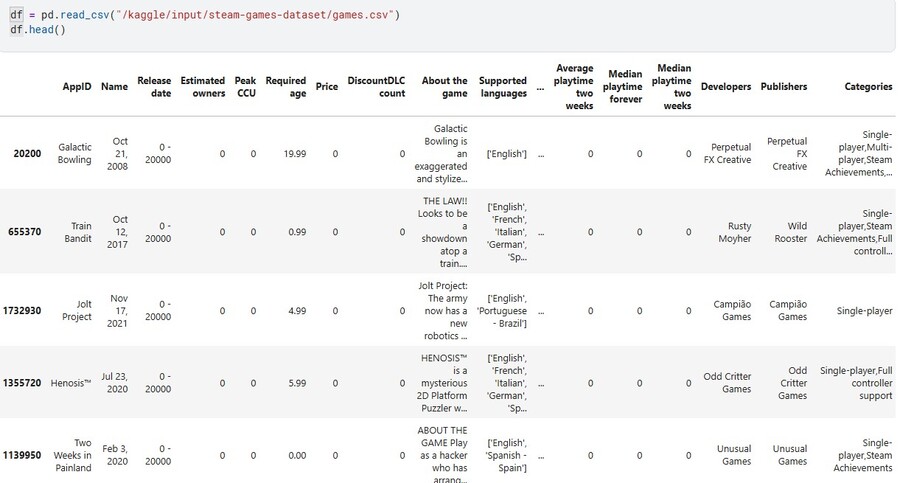The image size is (900, 483).
Task: Click the Categories column header
Action: (868, 87)
